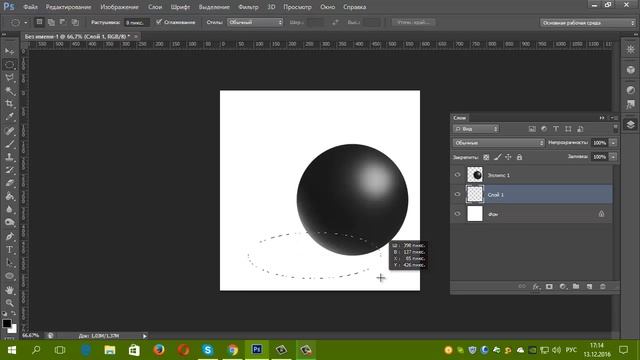The image size is (640, 360).
Task: Select the Dodge tool
Action: point(9,222)
